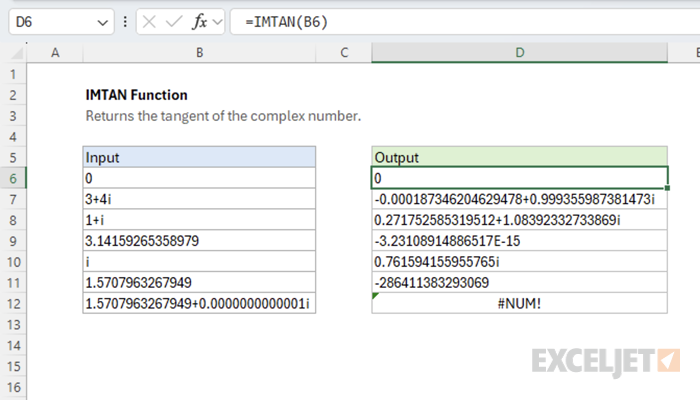Select column C header
This screenshot has height=400, width=700.
(x=344, y=53)
